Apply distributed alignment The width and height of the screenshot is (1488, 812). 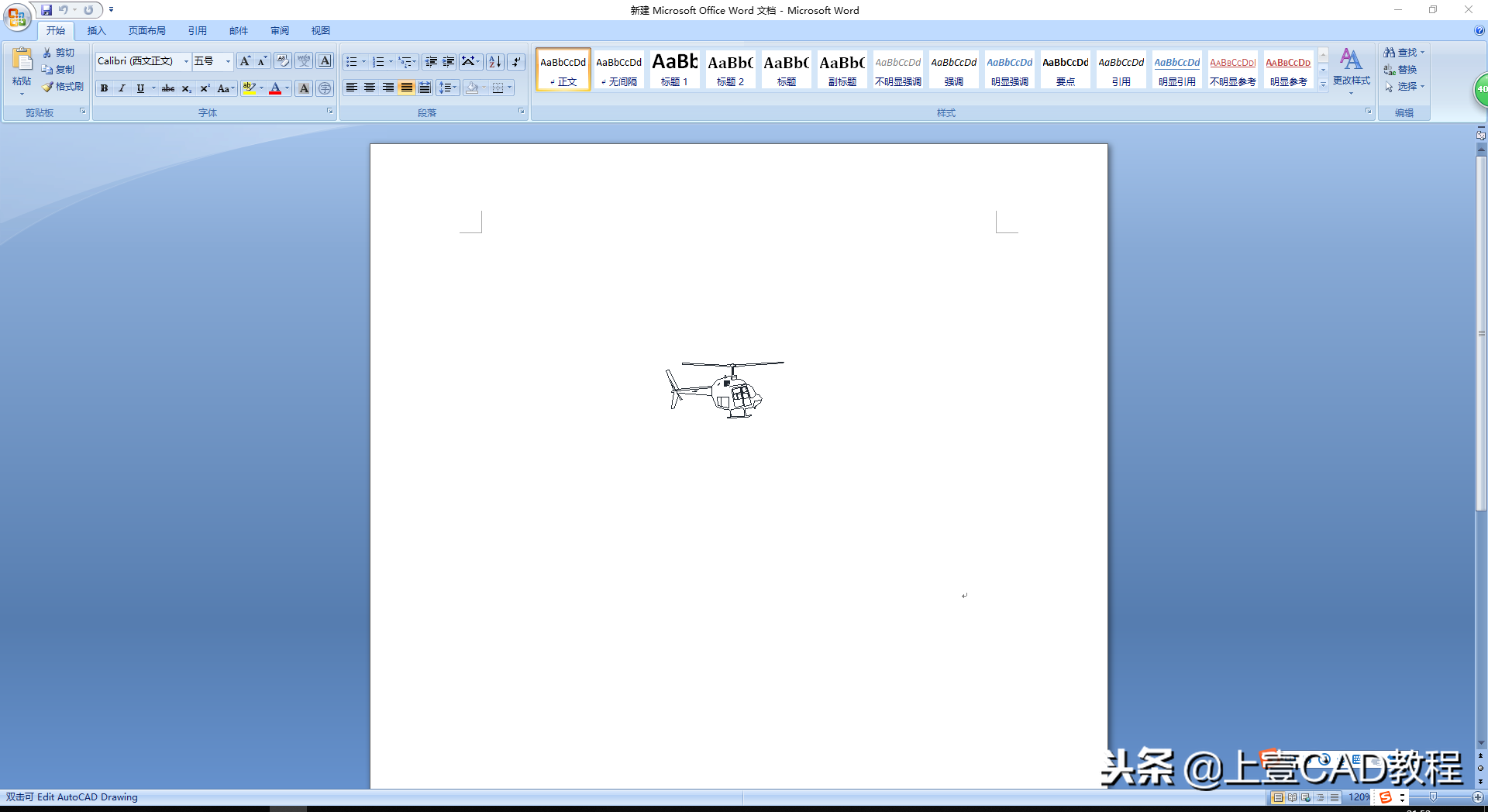[x=425, y=88]
